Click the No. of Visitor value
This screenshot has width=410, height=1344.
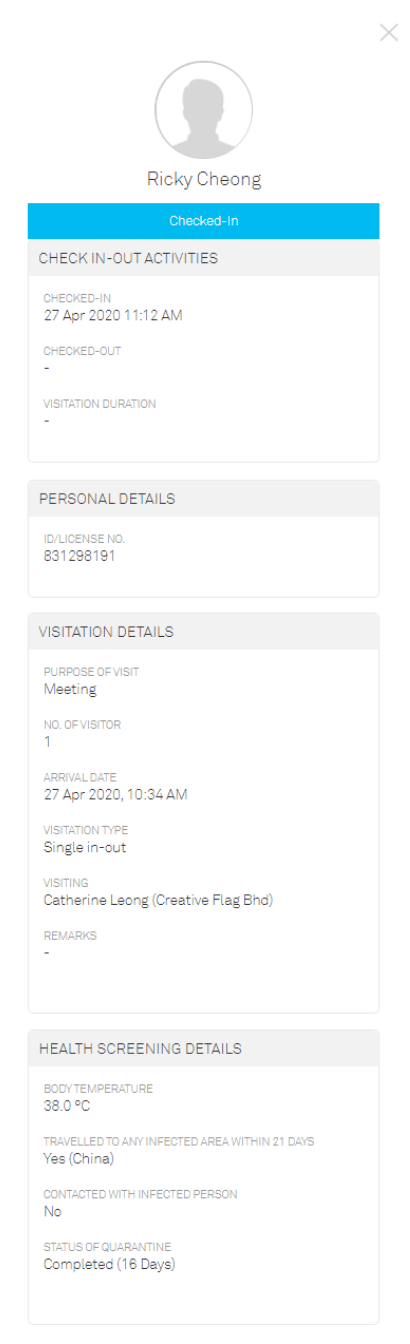(47, 742)
